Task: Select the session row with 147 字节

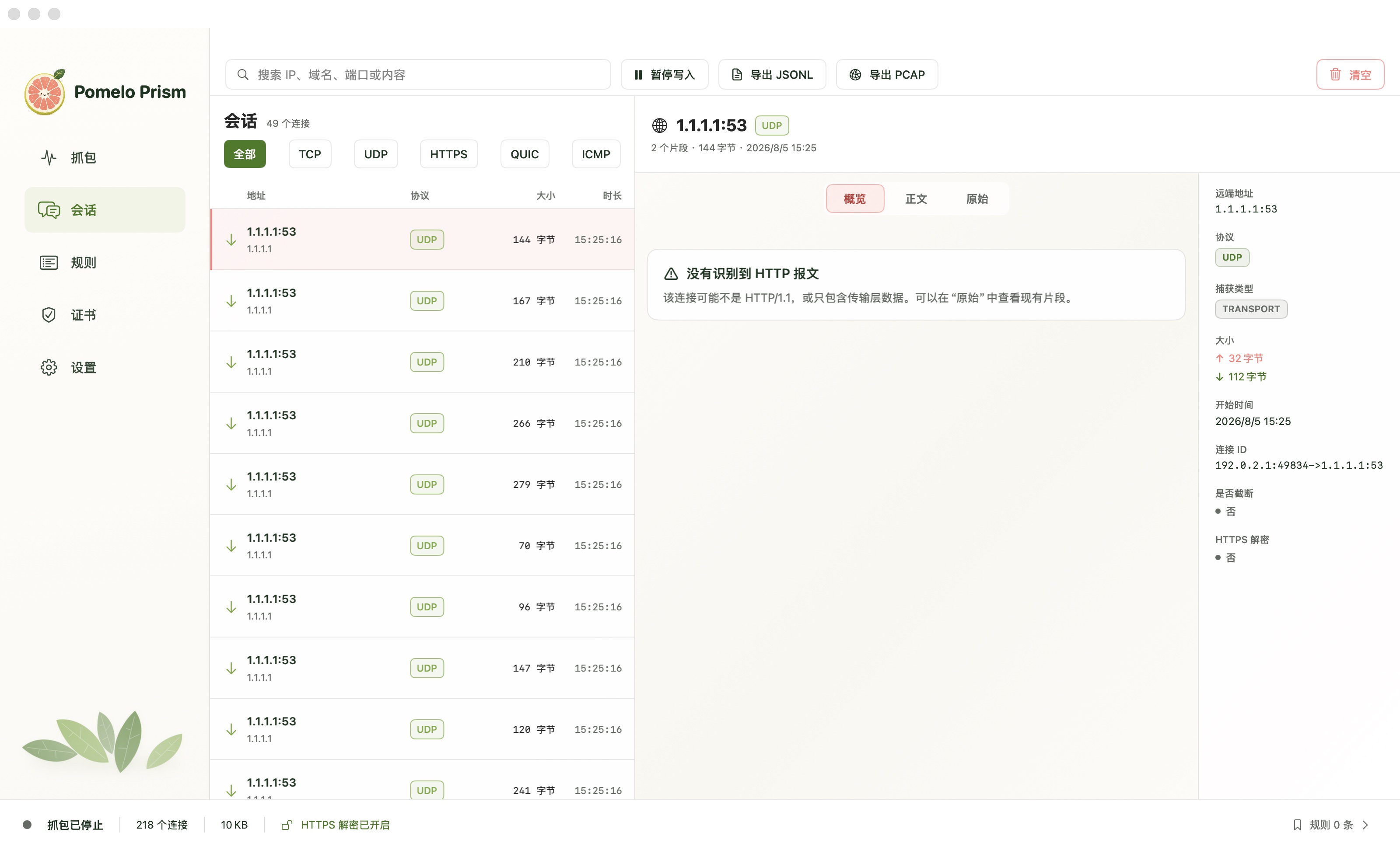Action: point(422,668)
